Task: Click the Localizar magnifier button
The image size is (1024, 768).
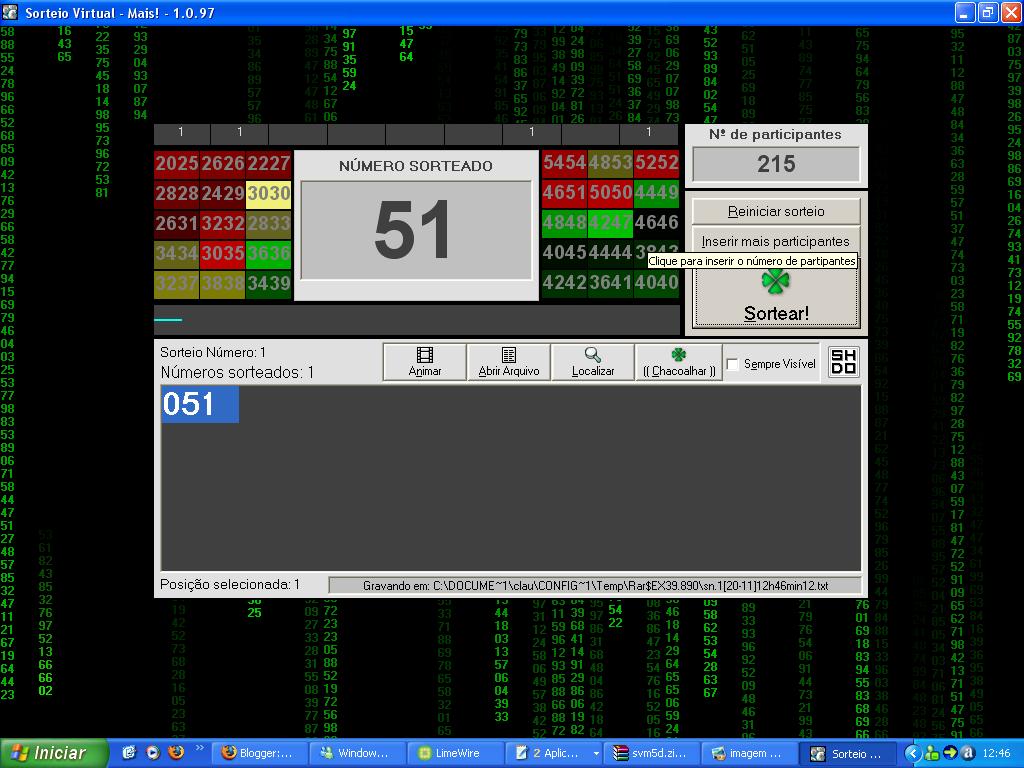Action: click(x=593, y=362)
